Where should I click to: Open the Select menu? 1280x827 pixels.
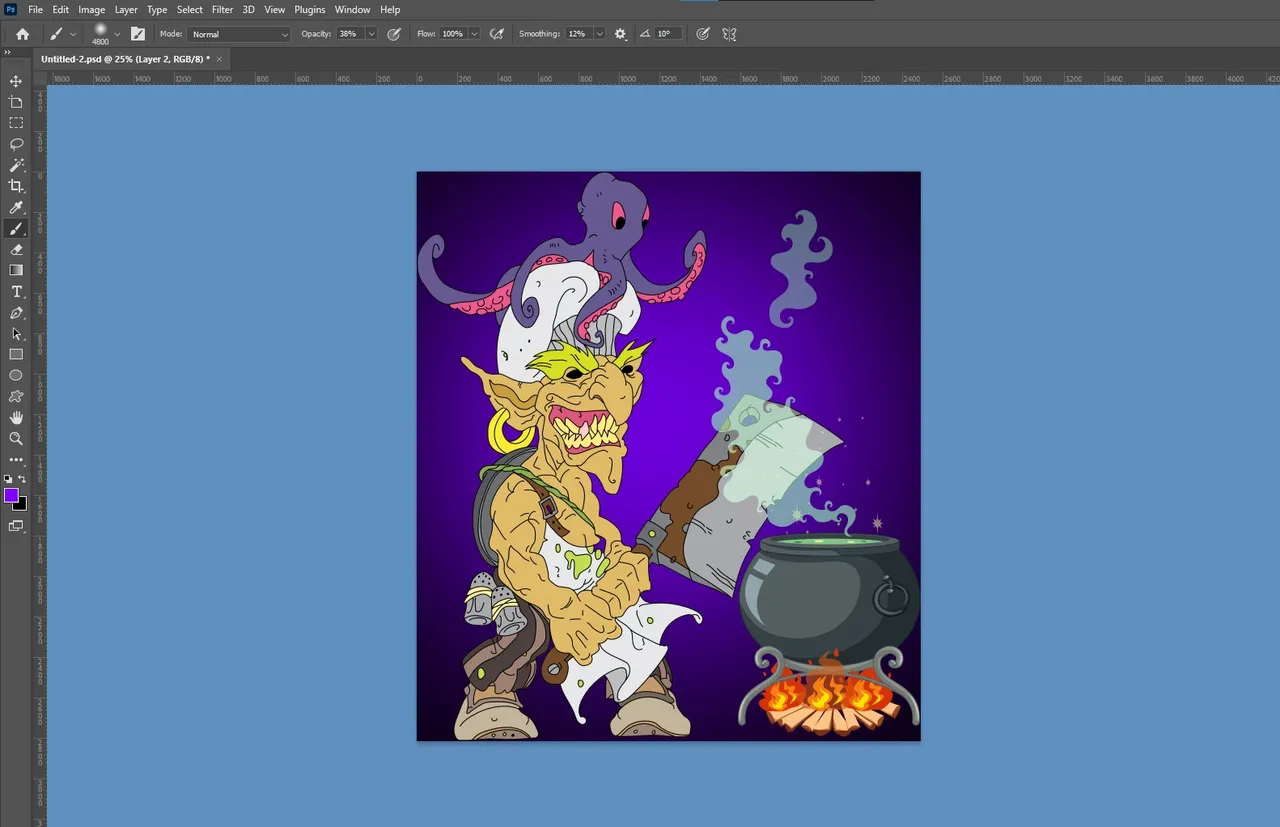pos(190,10)
